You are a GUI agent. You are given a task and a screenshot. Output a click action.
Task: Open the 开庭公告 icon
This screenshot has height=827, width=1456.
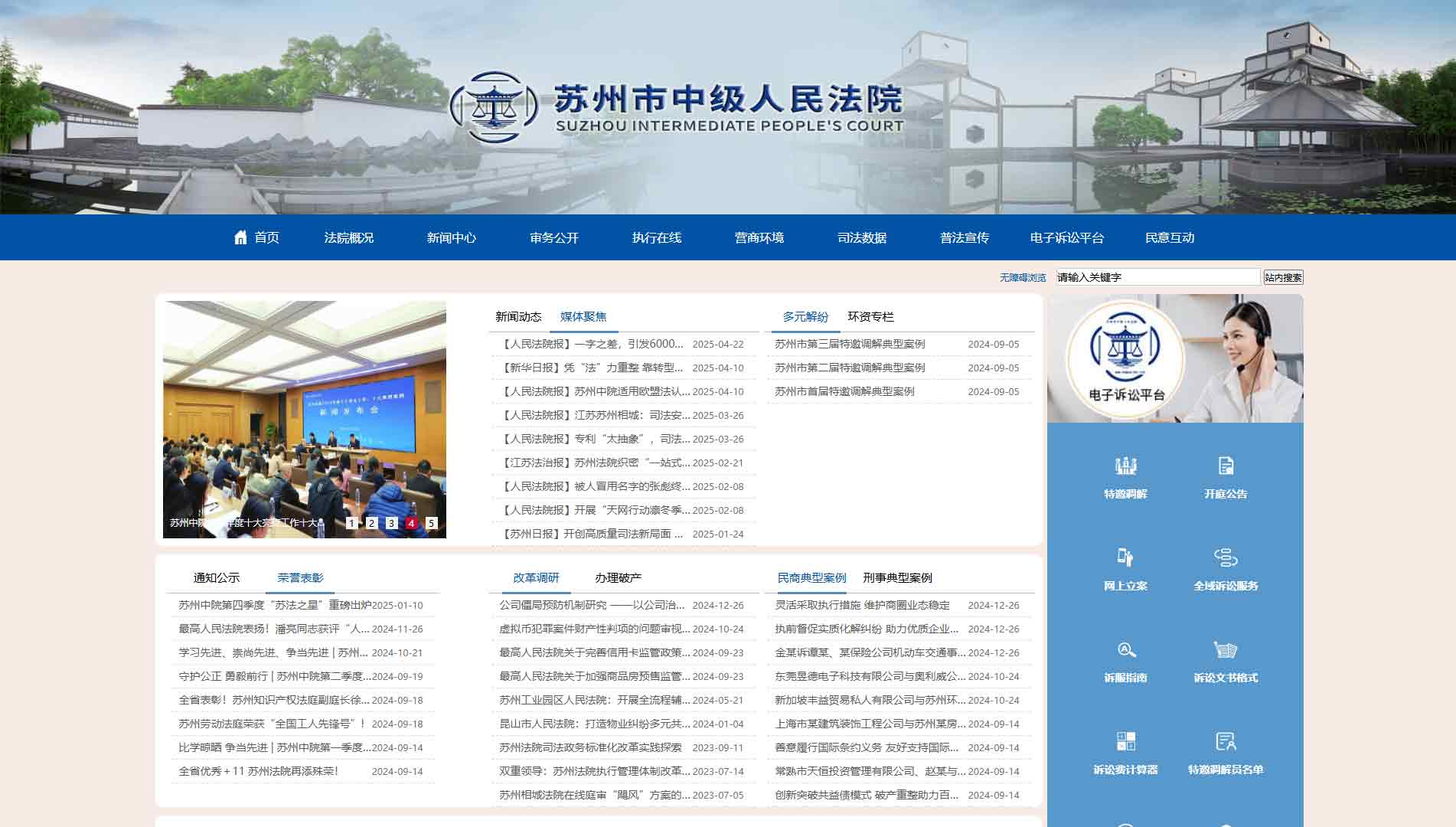coord(1226,466)
